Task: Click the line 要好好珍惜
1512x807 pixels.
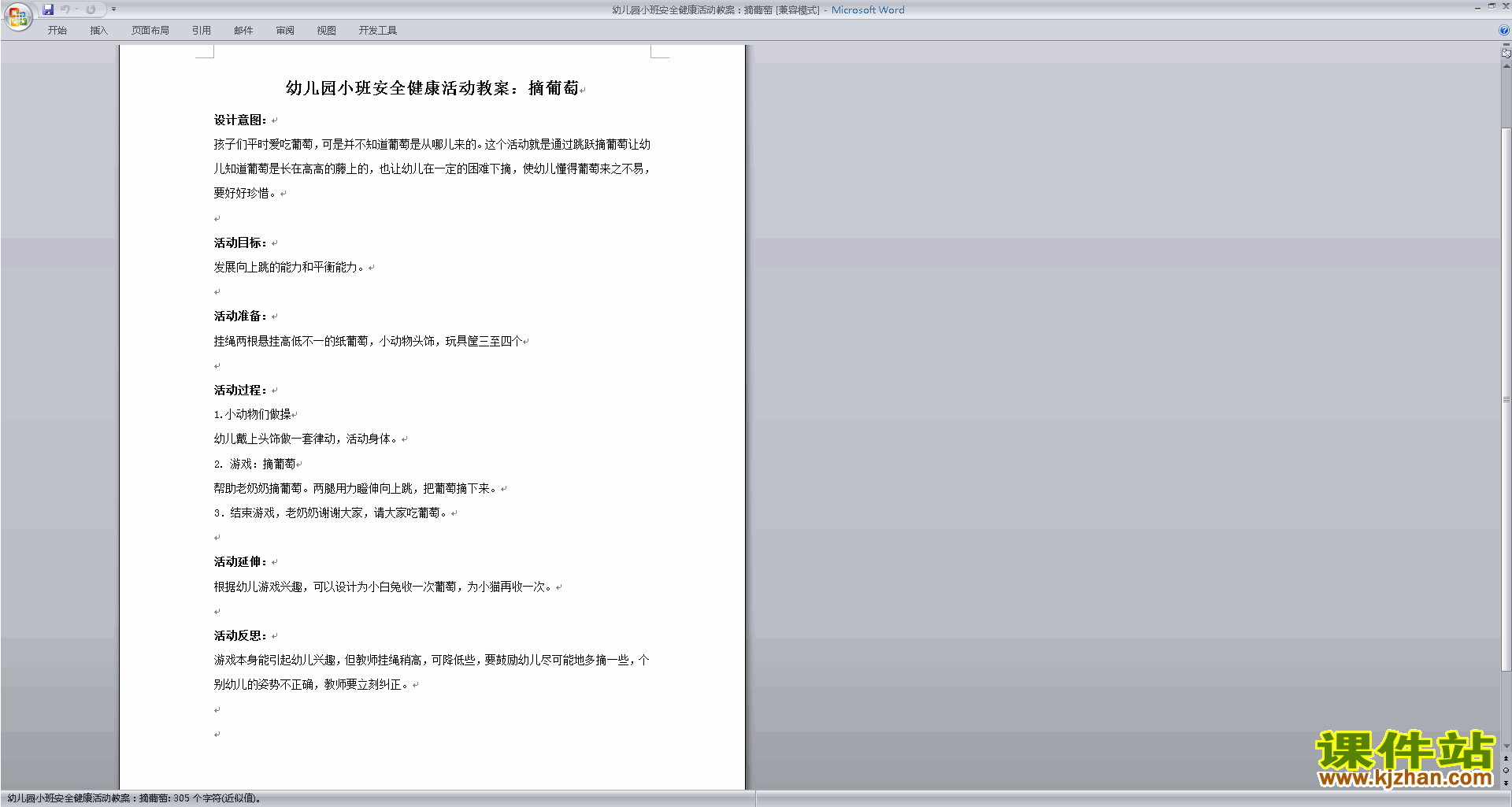Action: (246, 194)
